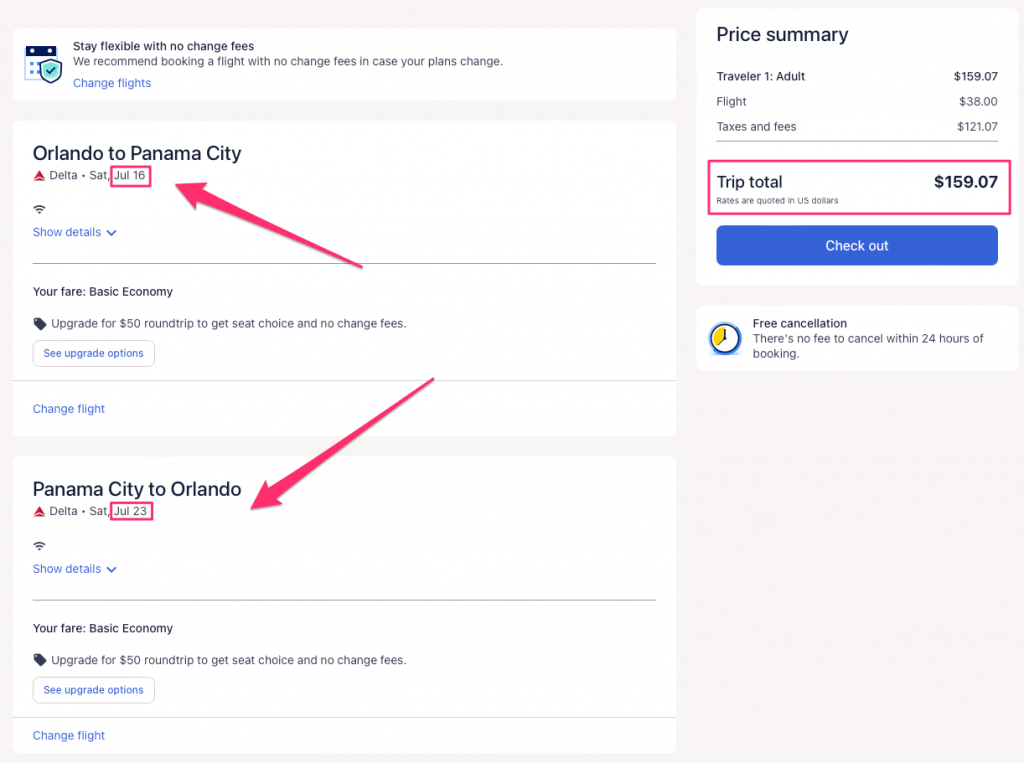Expand Show details for Orlando to Panama City
Screen dimensions: 1024x763
coord(75,232)
